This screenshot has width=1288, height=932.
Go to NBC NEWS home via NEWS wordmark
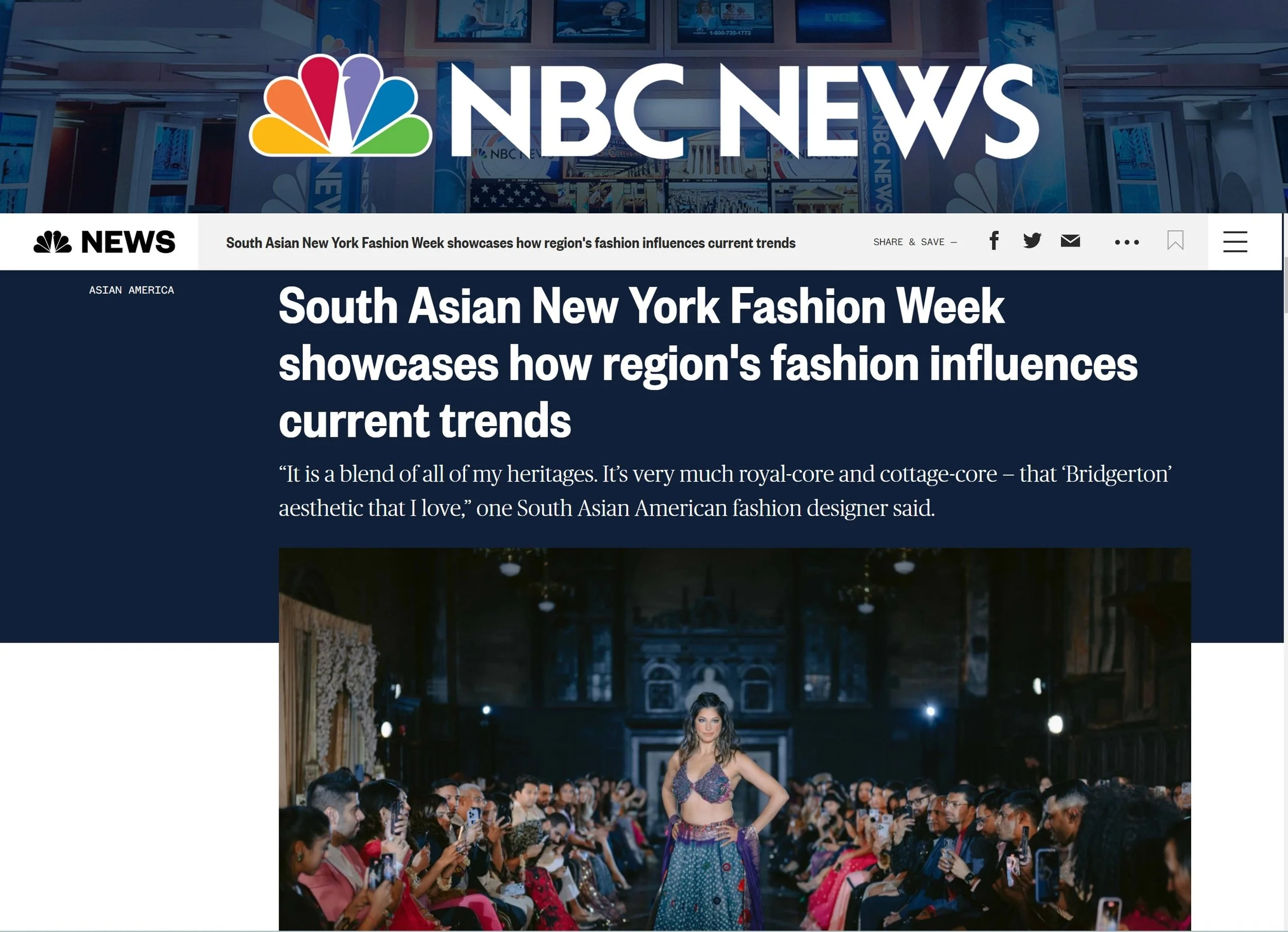tap(128, 242)
